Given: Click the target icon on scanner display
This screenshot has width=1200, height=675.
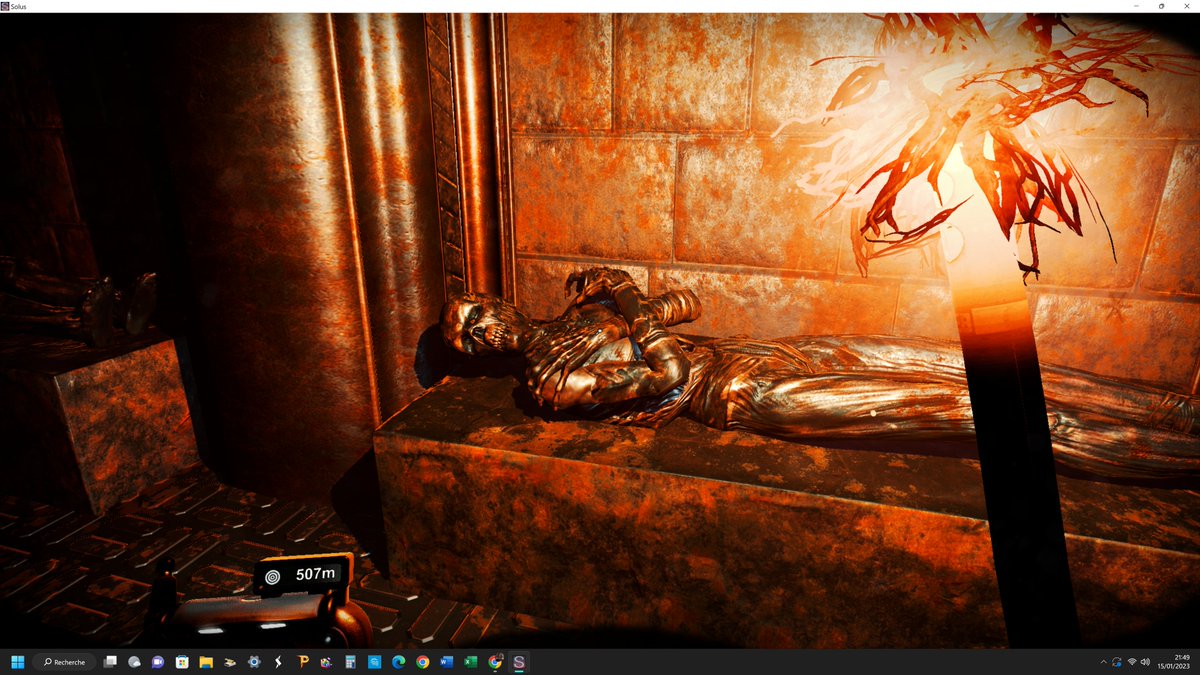Looking at the screenshot, I should click(273, 577).
